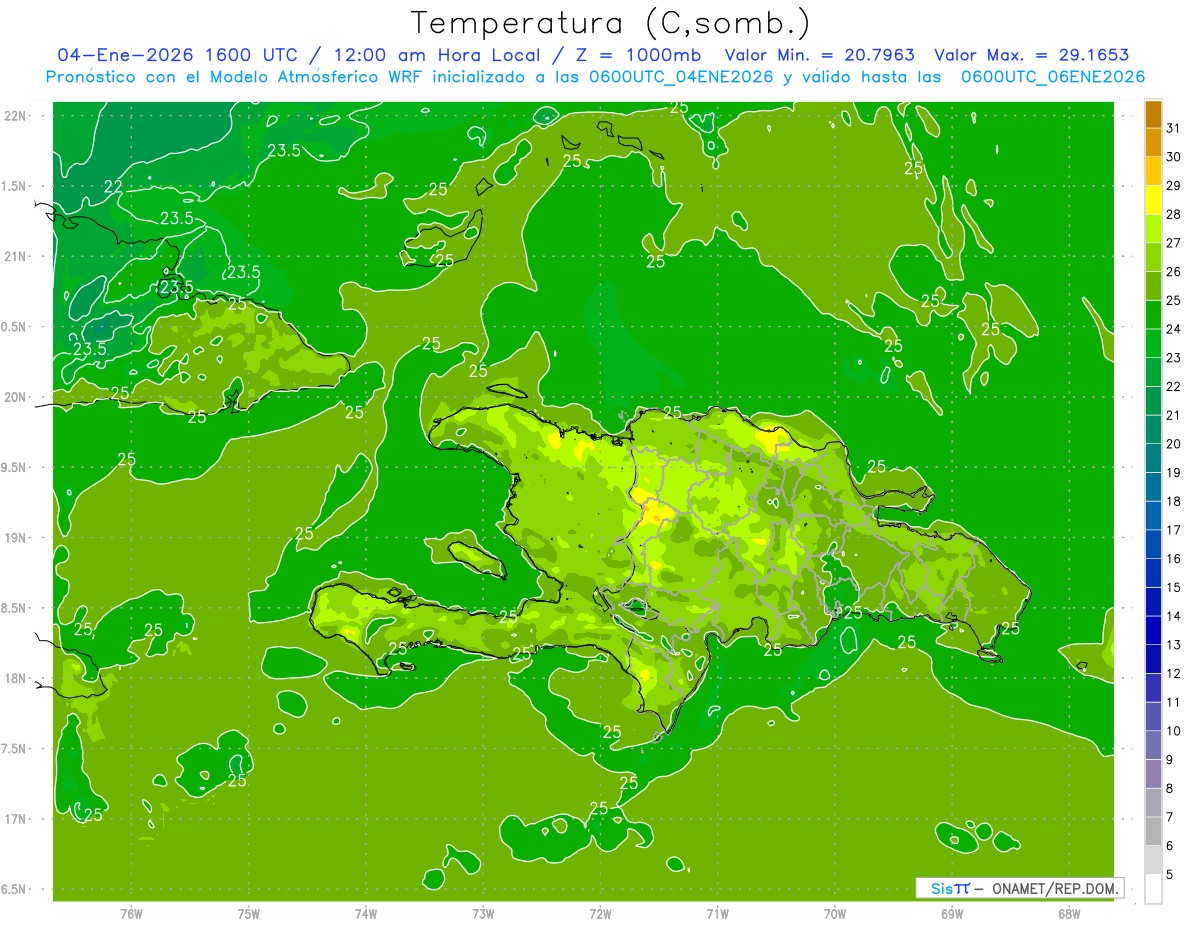Viewport: 1200px width, 927px height.
Task: Click the "0600UTC_06ENE2026" valid-until time
Action: [1053, 77]
